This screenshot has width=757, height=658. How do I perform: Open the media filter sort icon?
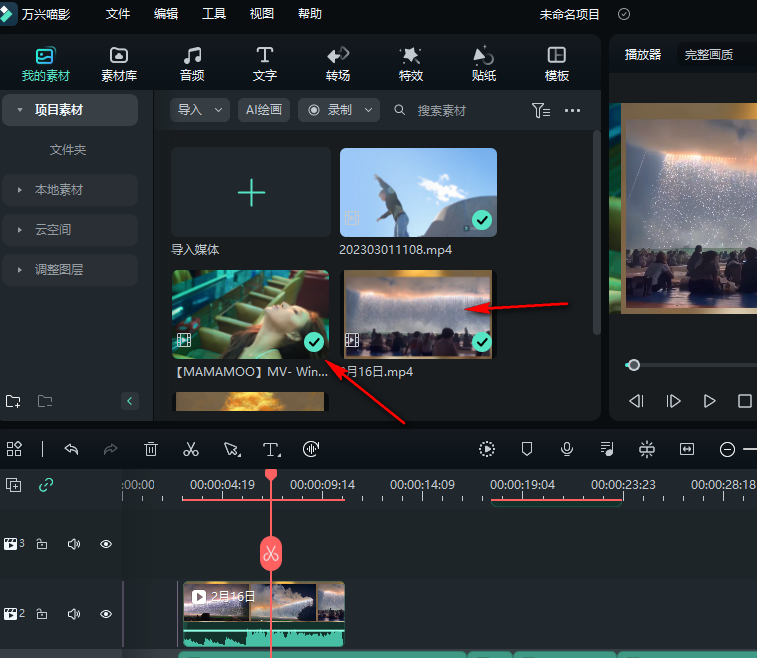click(x=541, y=111)
